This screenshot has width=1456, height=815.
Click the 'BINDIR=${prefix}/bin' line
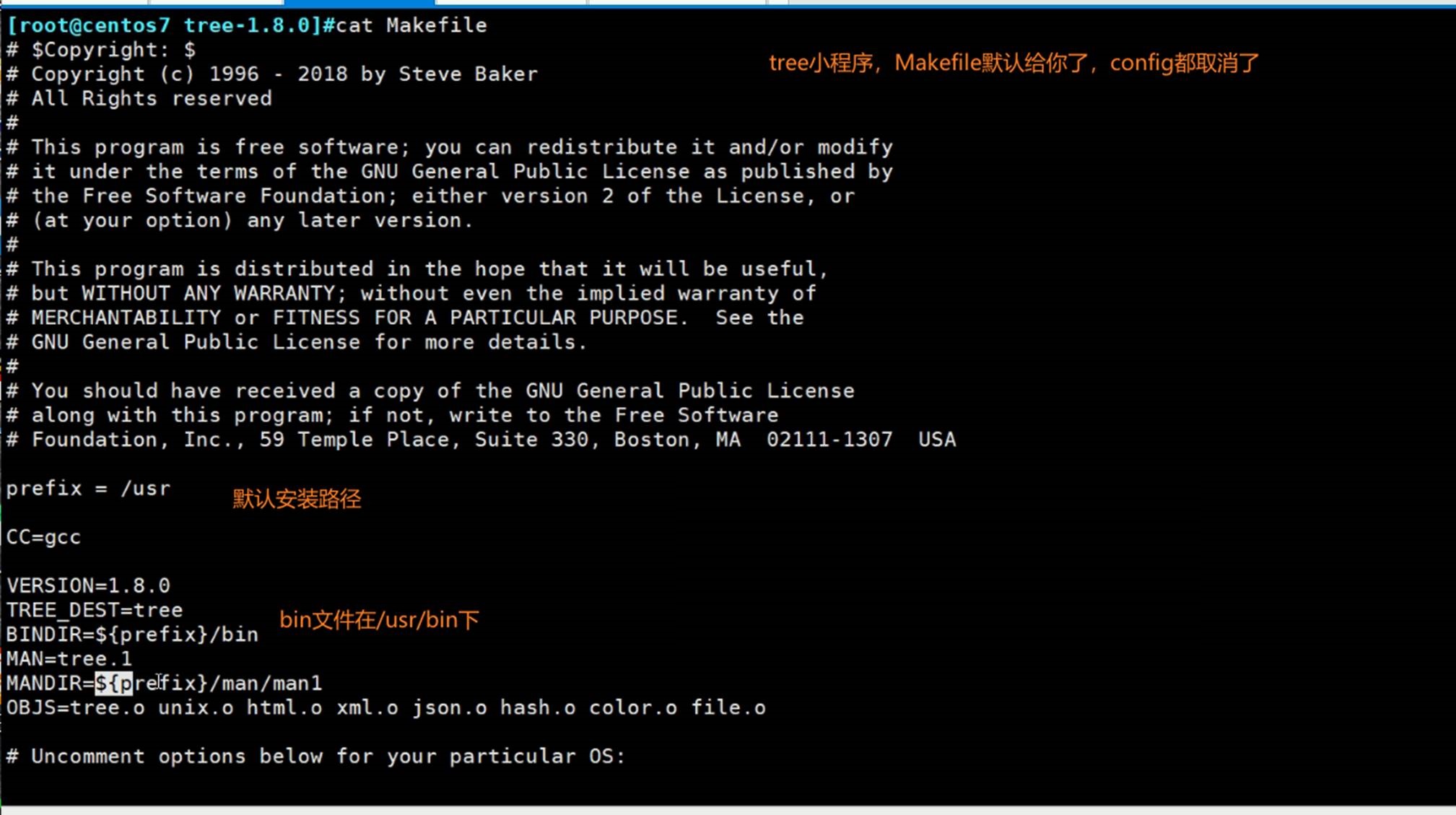(132, 635)
